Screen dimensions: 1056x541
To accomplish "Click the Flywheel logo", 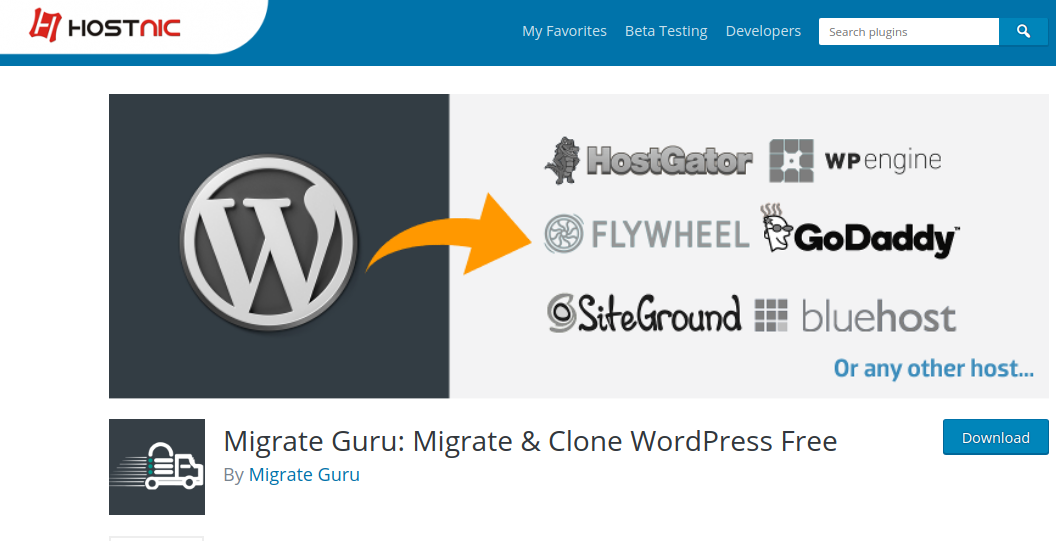I will pyautogui.click(x=647, y=234).
